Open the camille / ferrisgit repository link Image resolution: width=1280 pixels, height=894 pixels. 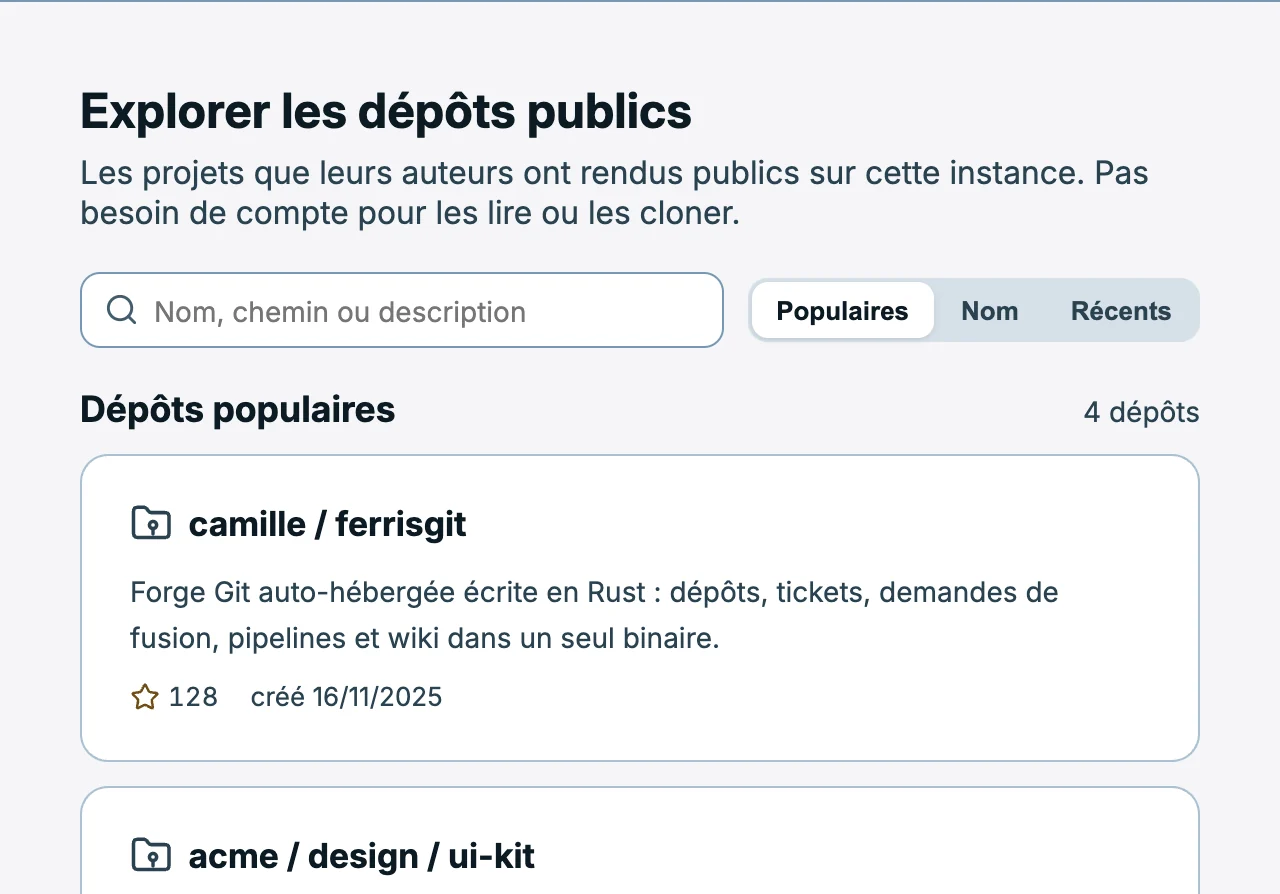327,524
